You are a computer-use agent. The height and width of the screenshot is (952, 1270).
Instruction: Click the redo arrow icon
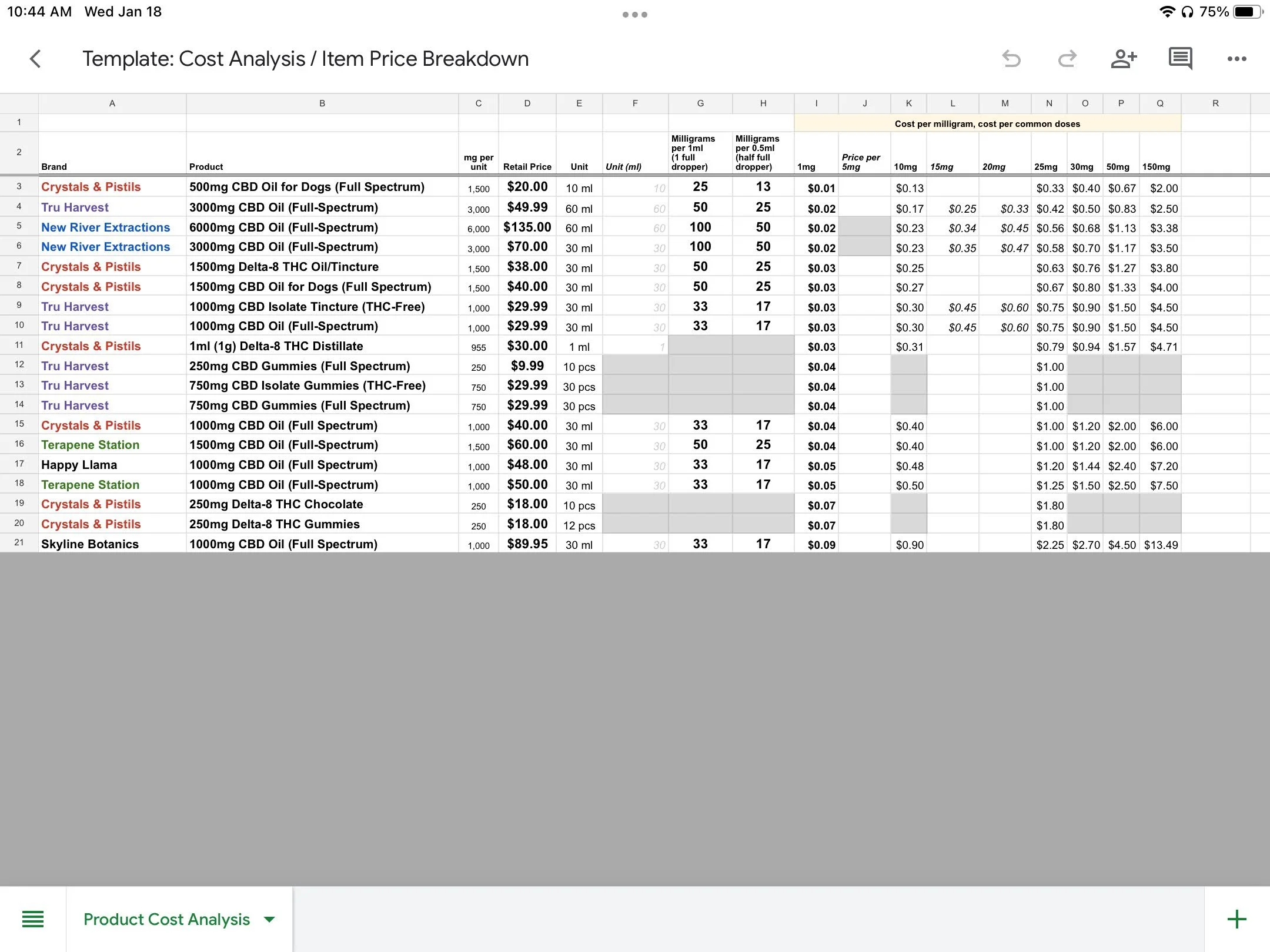(1067, 59)
